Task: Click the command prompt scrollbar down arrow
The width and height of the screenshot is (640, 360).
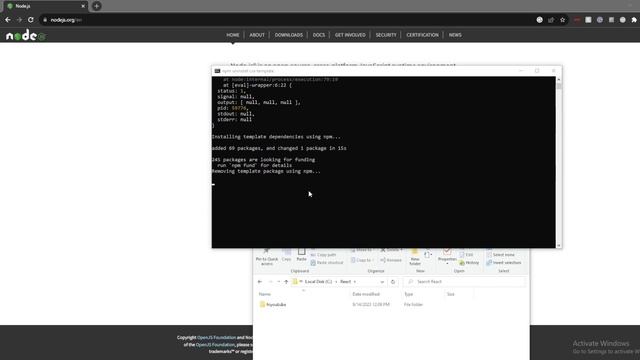Action: [559, 245]
